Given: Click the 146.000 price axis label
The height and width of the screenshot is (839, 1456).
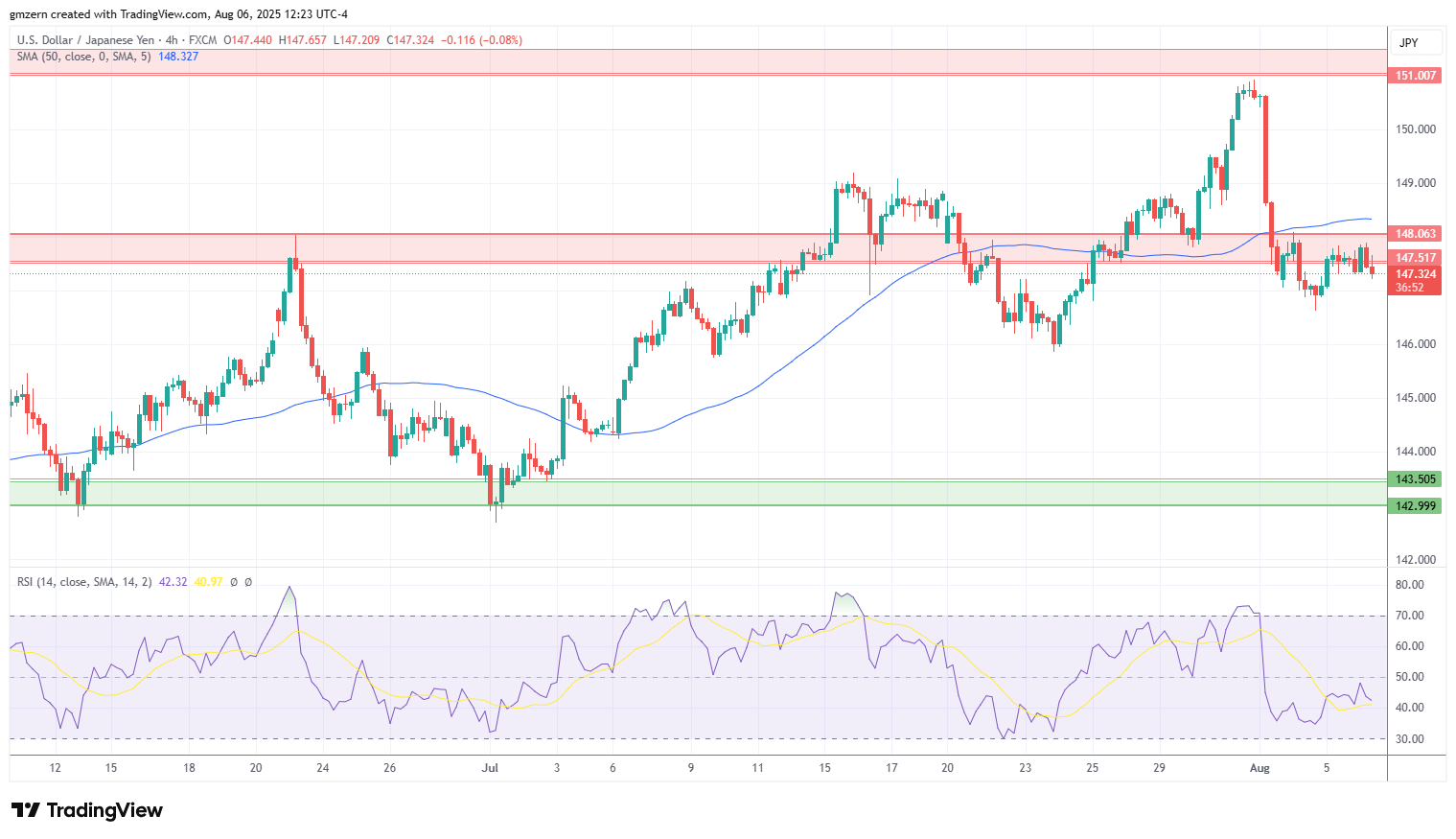Looking at the screenshot, I should pos(1415,344).
